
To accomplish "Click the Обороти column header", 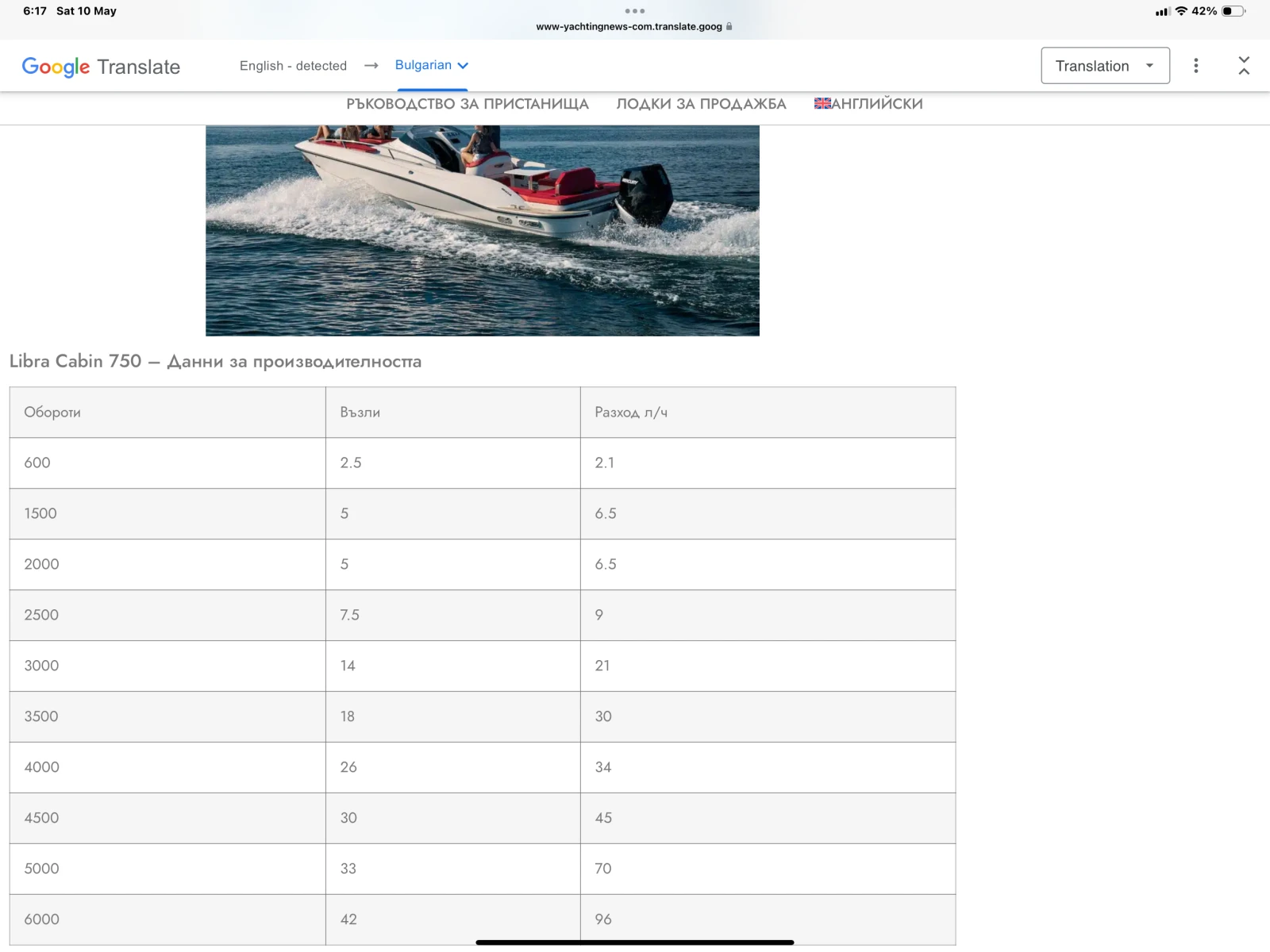I will point(52,413).
